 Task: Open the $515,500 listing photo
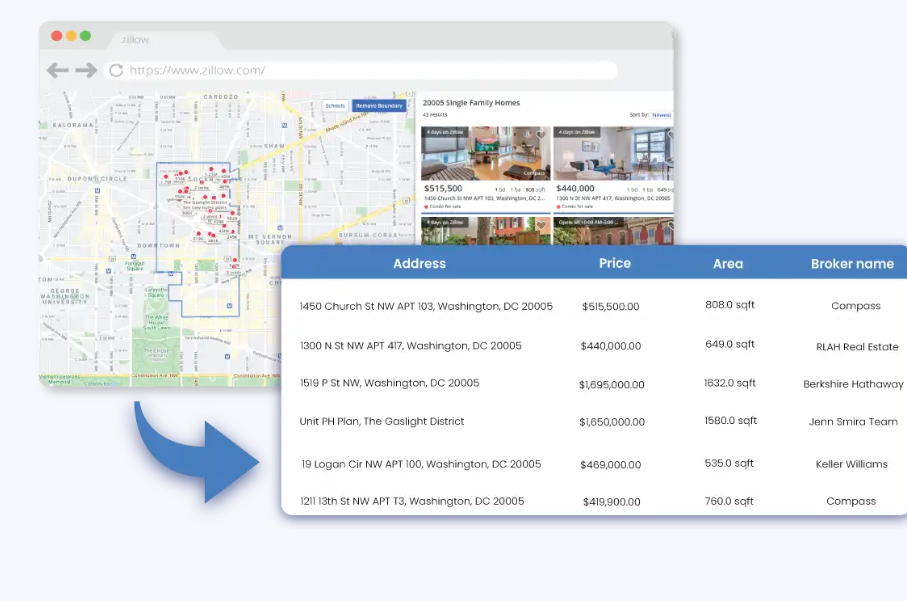[x=486, y=153]
